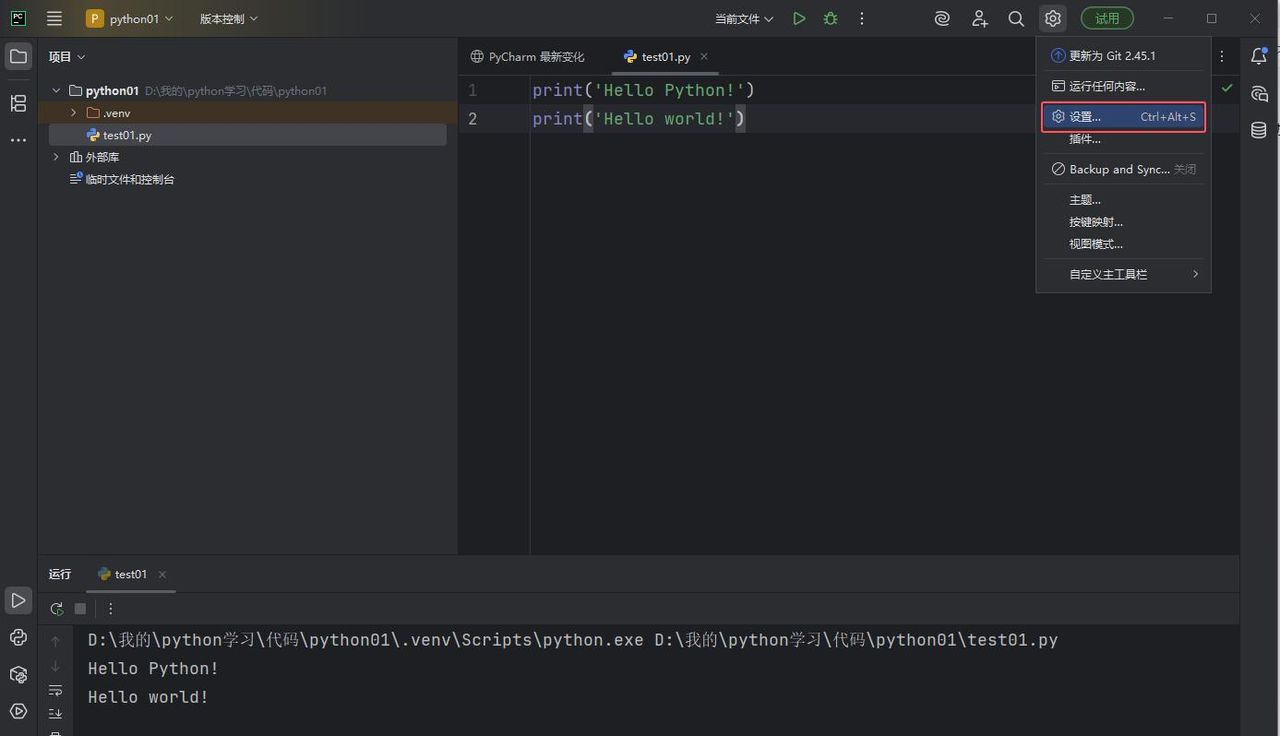Click the Rerun icon in Run panel

[x=56, y=608]
